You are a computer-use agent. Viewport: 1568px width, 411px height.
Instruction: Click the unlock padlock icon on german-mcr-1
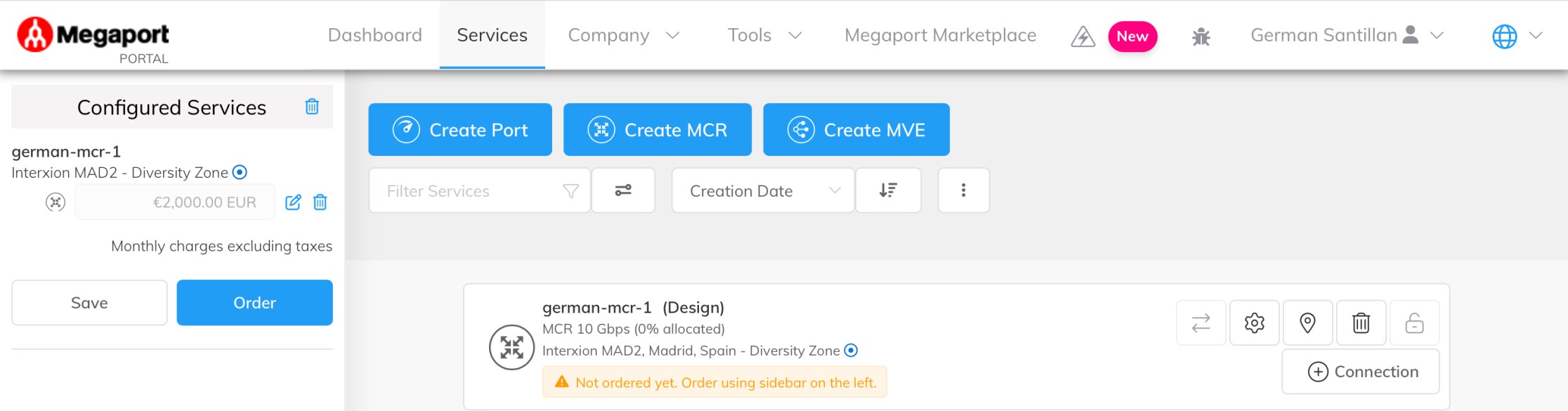pyautogui.click(x=1414, y=322)
